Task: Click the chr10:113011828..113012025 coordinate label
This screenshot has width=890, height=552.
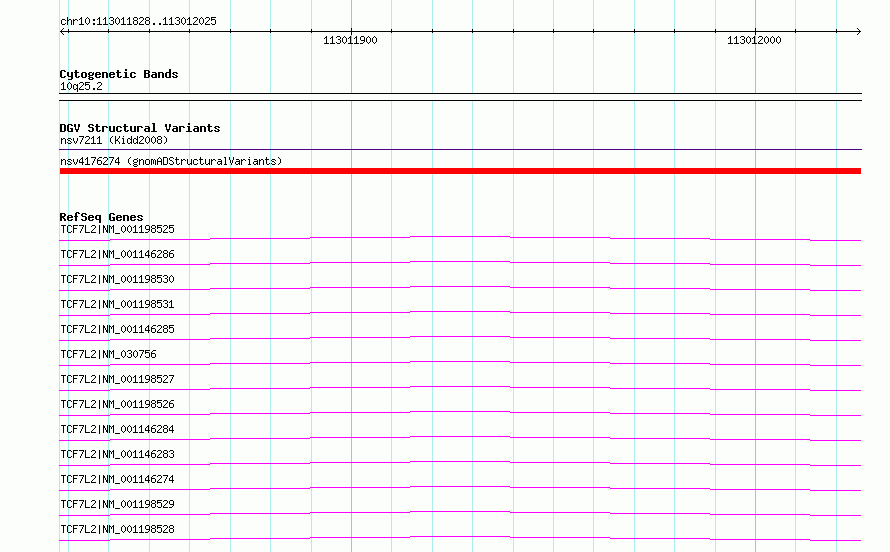Action: point(138,22)
